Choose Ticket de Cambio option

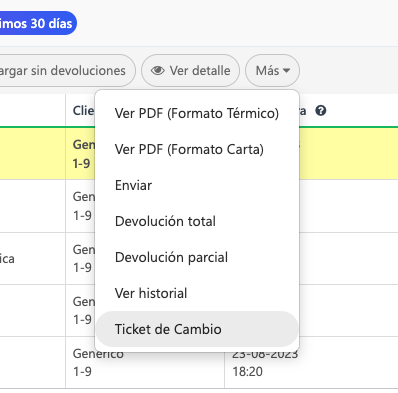[x=197, y=329]
